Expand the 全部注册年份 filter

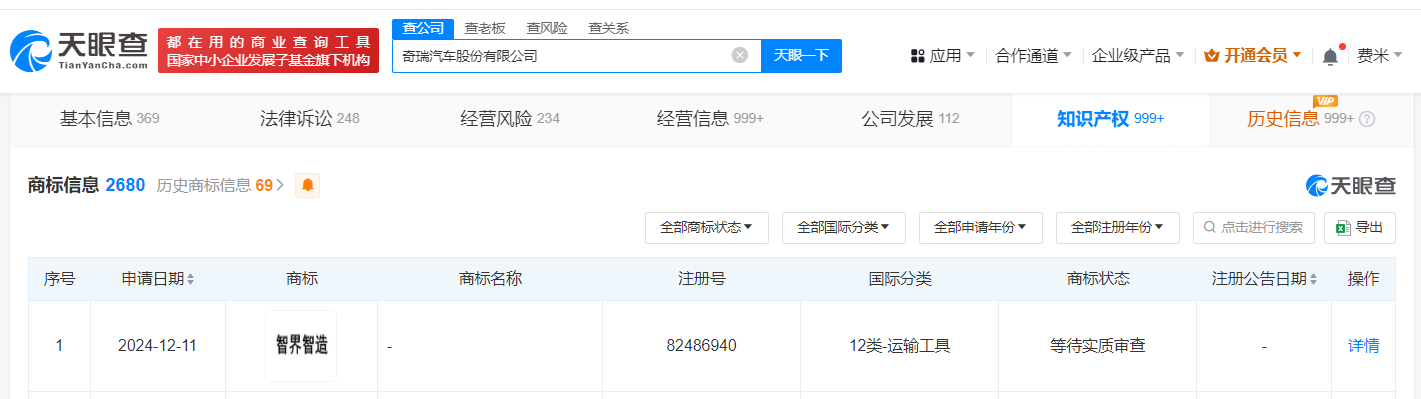pyautogui.click(x=1117, y=228)
